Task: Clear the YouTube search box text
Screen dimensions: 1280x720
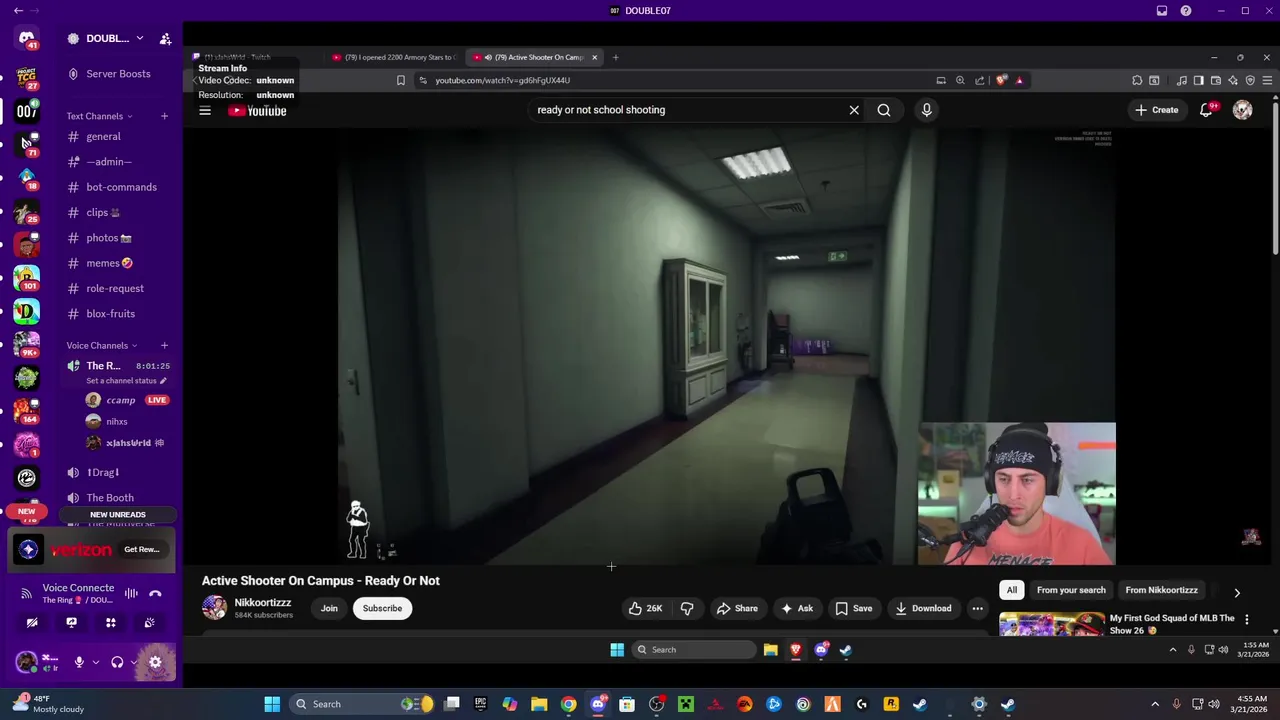Action: coord(854,110)
